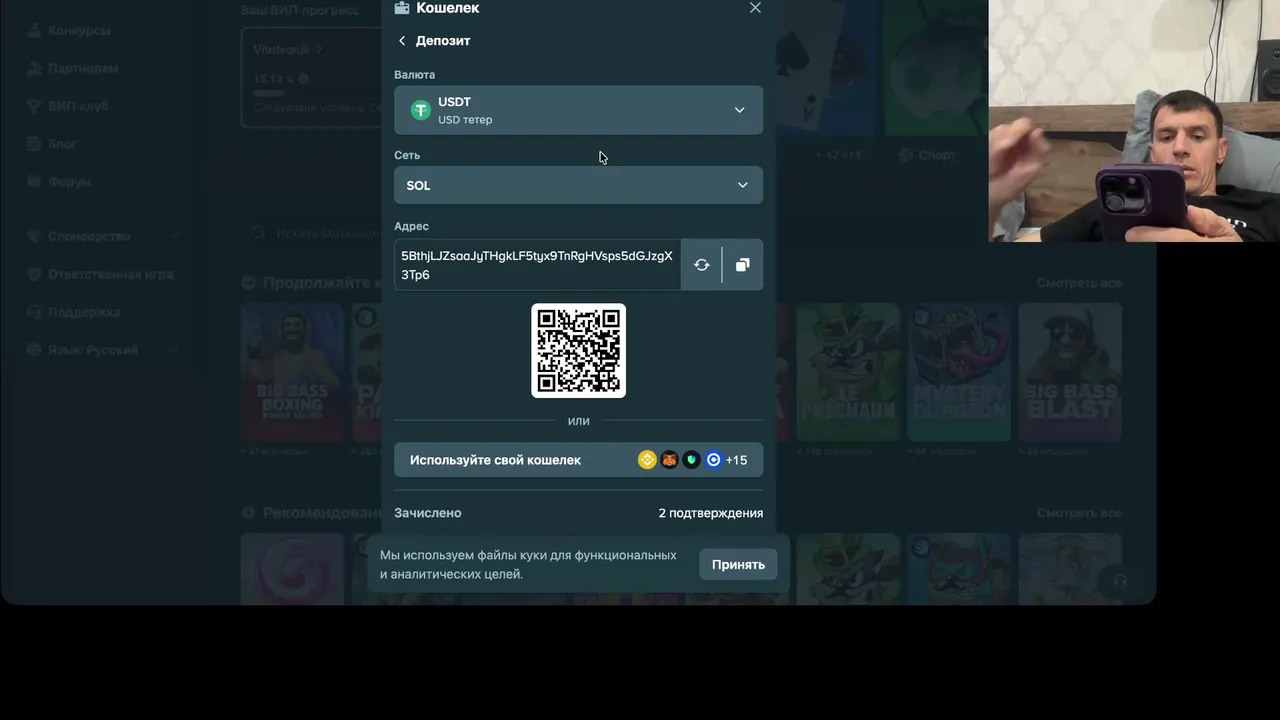This screenshot has width=1280, height=720.
Task: Open Конкурсы in the sidebar
Action: pyautogui.click(x=68, y=30)
